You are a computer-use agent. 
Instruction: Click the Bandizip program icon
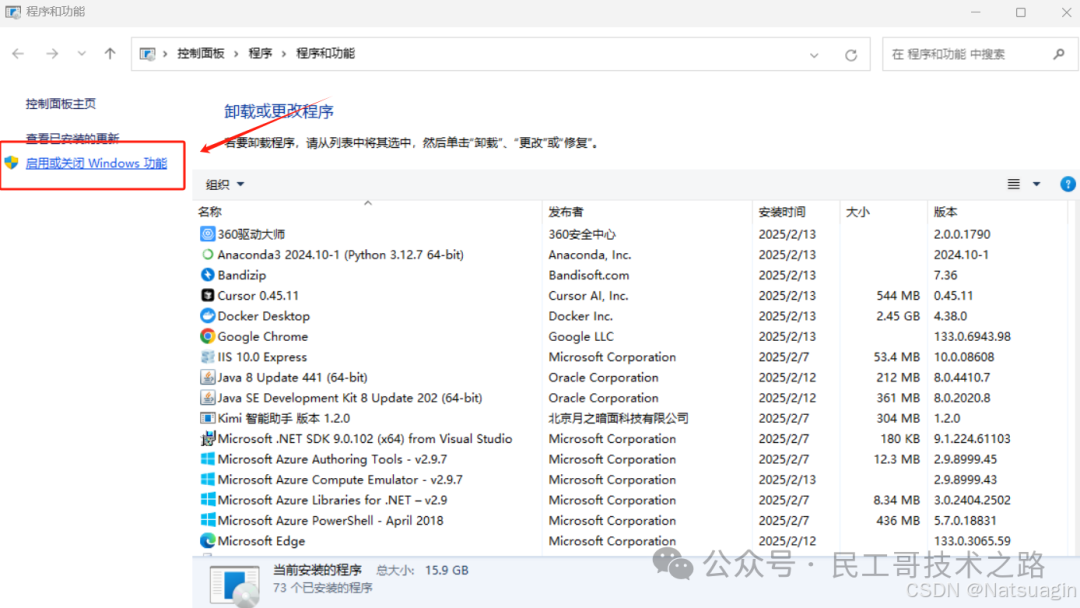(x=207, y=275)
